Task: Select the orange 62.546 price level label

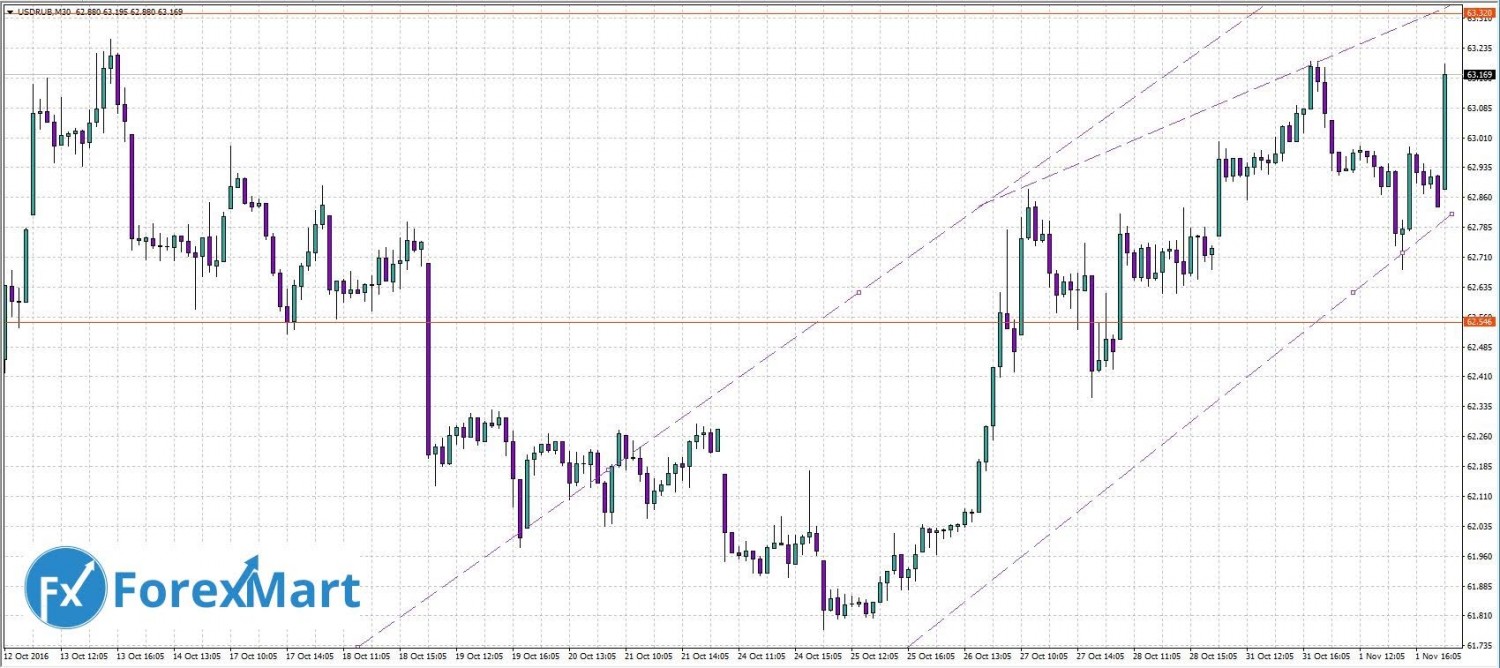Action: (x=1479, y=321)
